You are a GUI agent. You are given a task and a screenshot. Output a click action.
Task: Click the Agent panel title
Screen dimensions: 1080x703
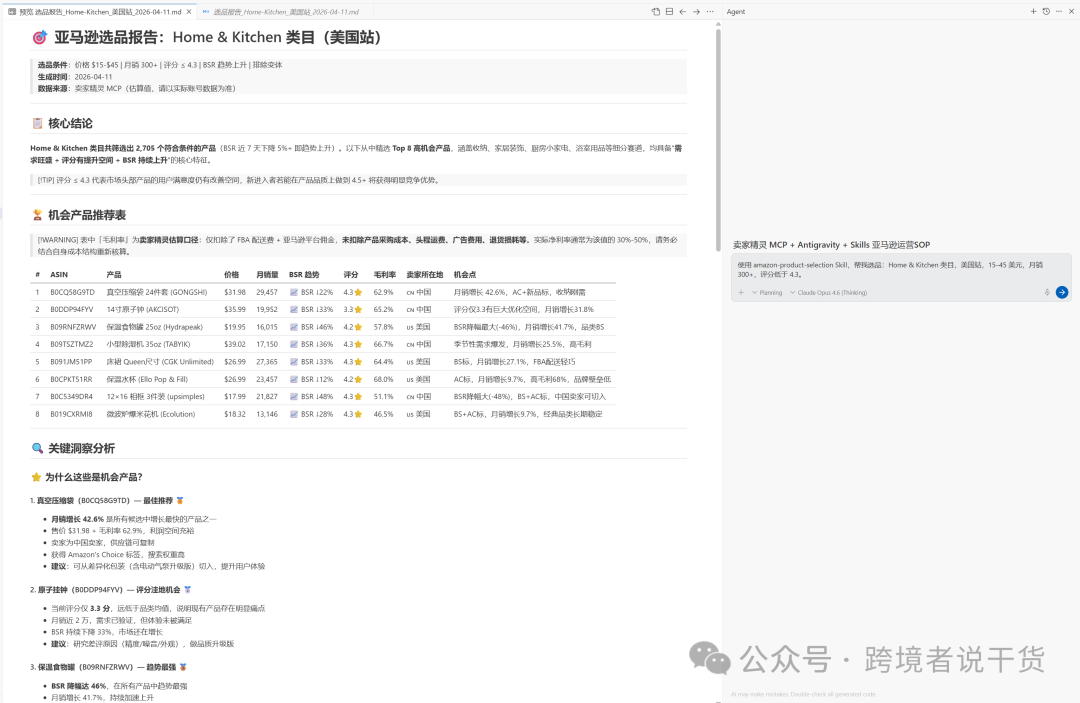pyautogui.click(x=736, y=12)
